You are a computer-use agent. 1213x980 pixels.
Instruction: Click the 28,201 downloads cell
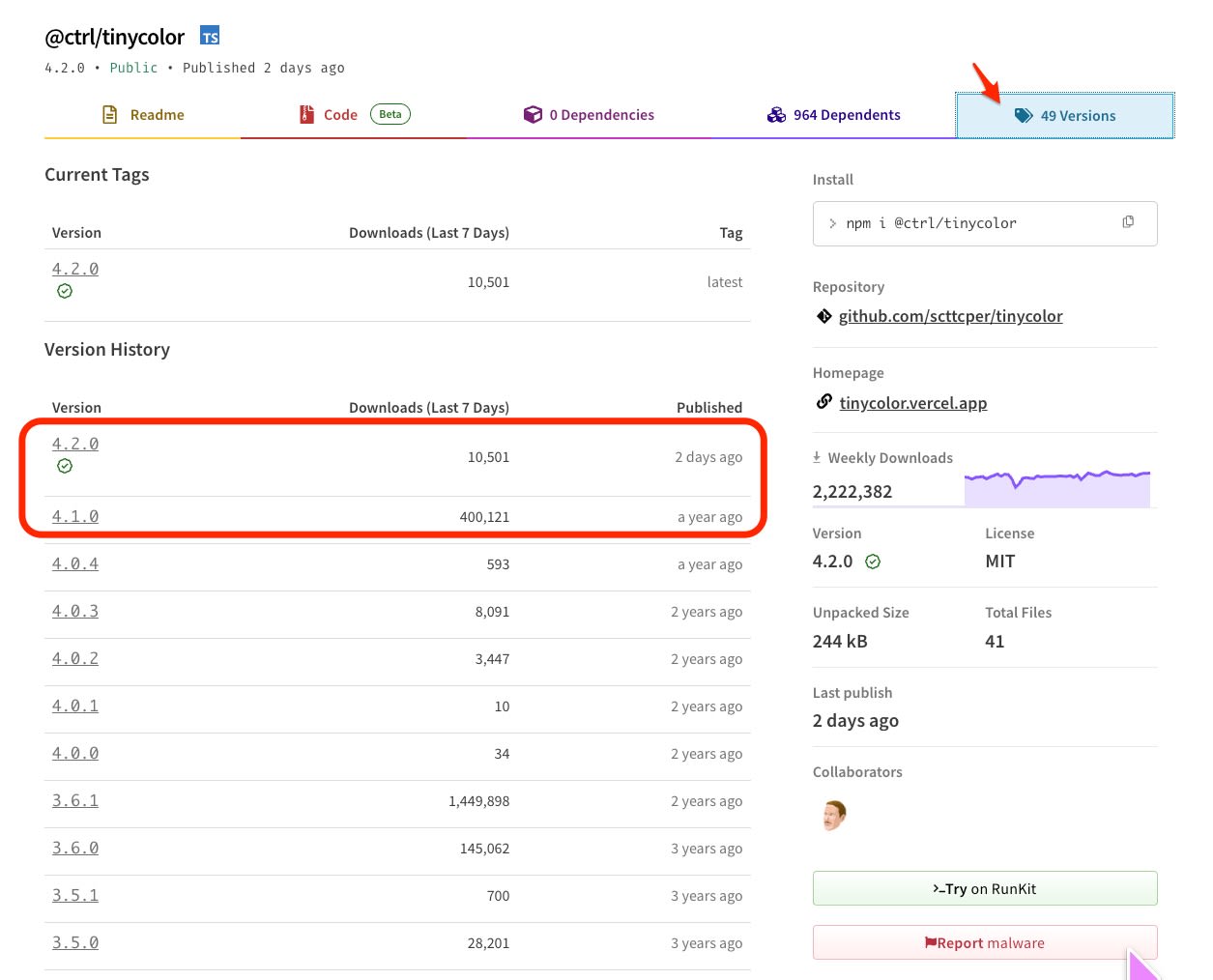point(488,943)
